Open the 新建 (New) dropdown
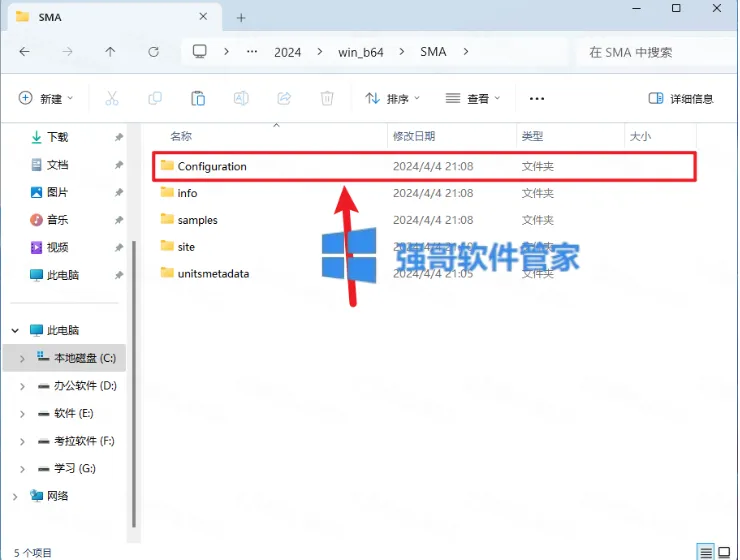The width and height of the screenshot is (740, 560). tap(45, 99)
